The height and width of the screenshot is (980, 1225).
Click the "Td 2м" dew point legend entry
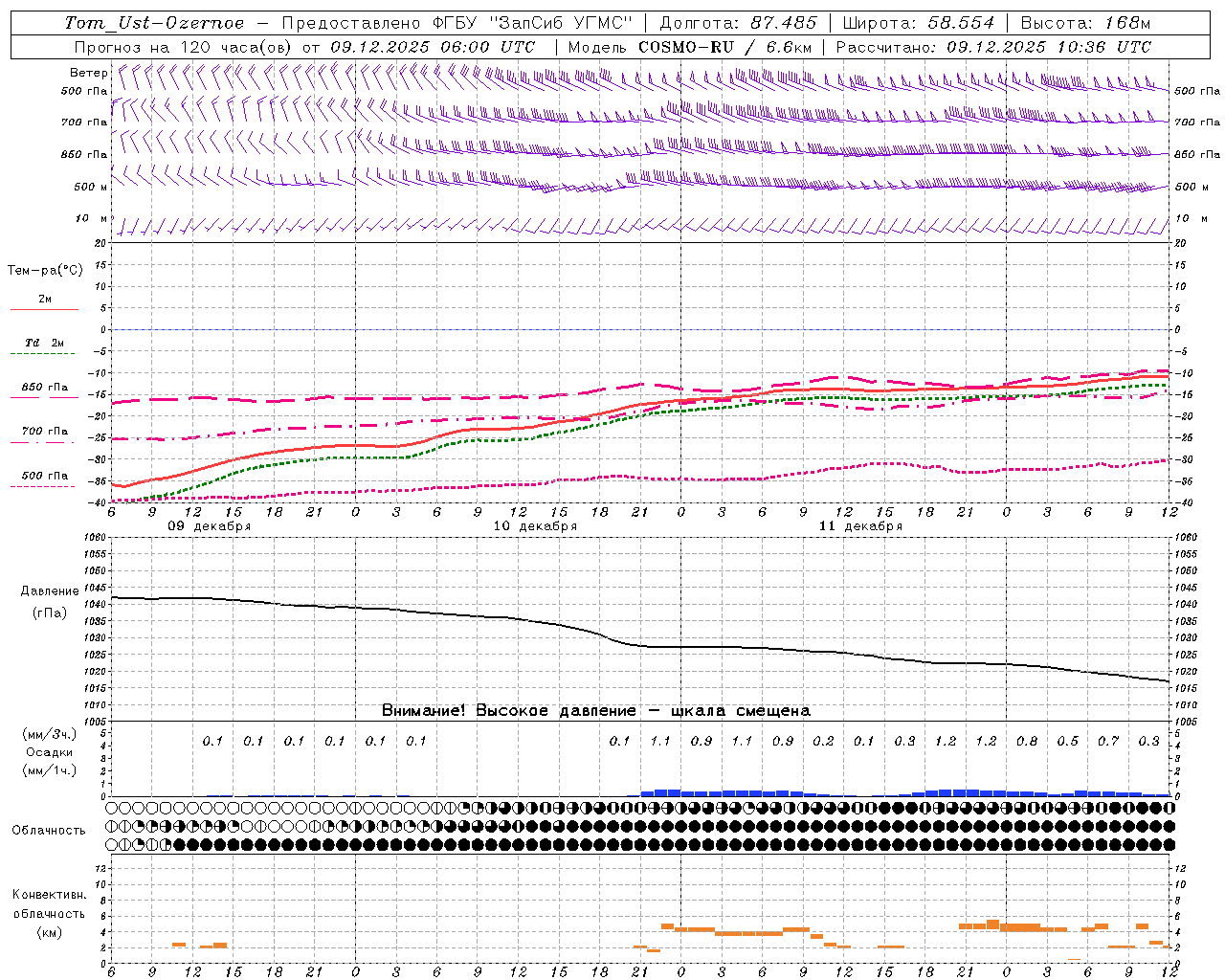coord(44,343)
